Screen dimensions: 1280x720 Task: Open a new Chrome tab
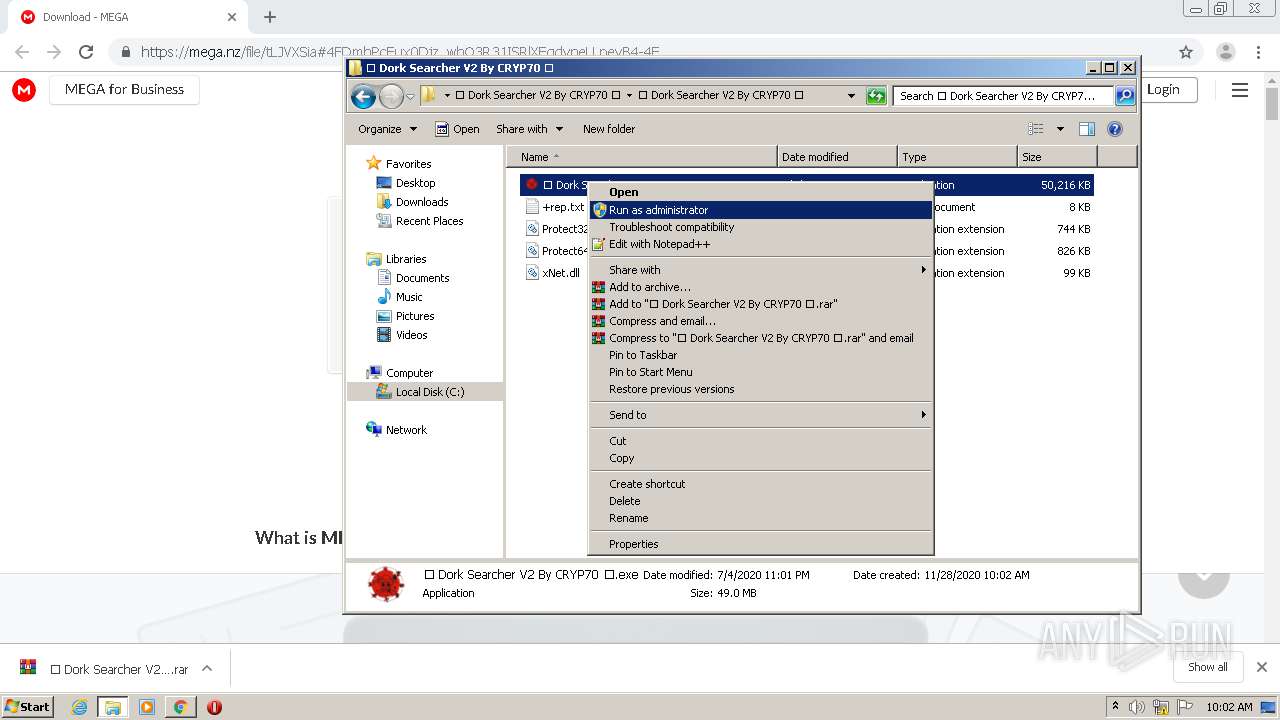(270, 17)
